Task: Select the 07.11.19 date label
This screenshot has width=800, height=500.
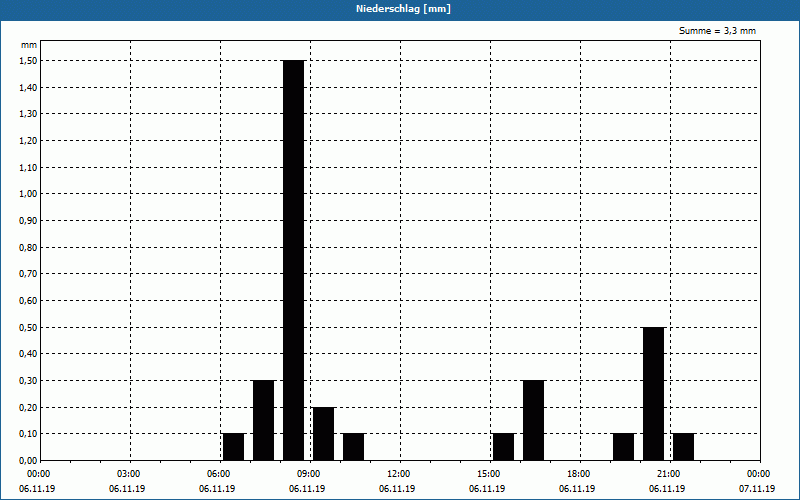Action: tap(757, 489)
